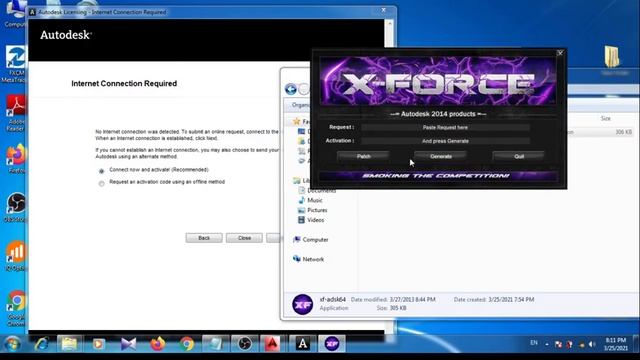Click the EN language indicator in the taskbar
Image resolution: width=640 pixels, height=360 pixels.
[x=534, y=343]
